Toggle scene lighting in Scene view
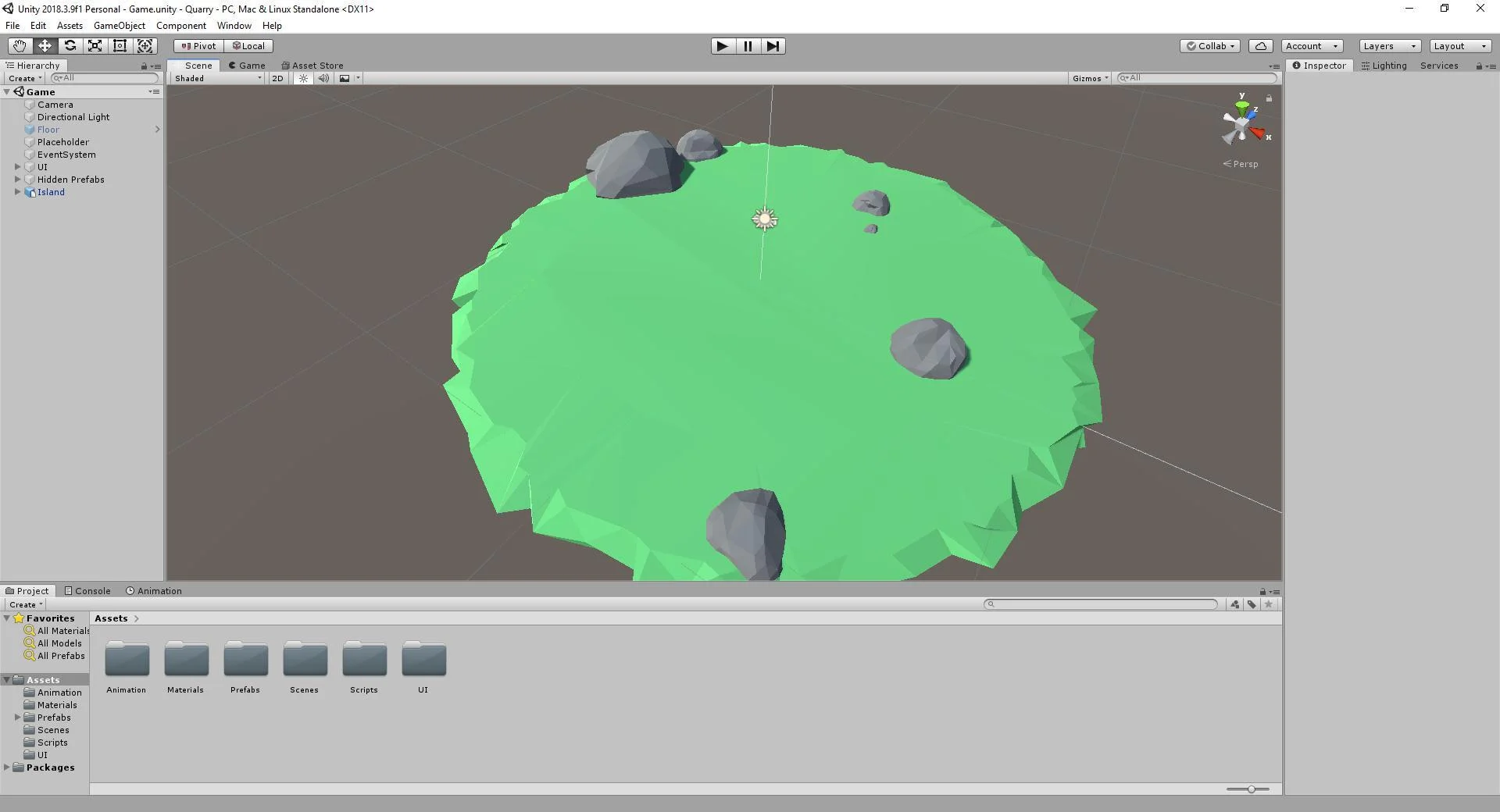The height and width of the screenshot is (812, 1500). coord(303,78)
